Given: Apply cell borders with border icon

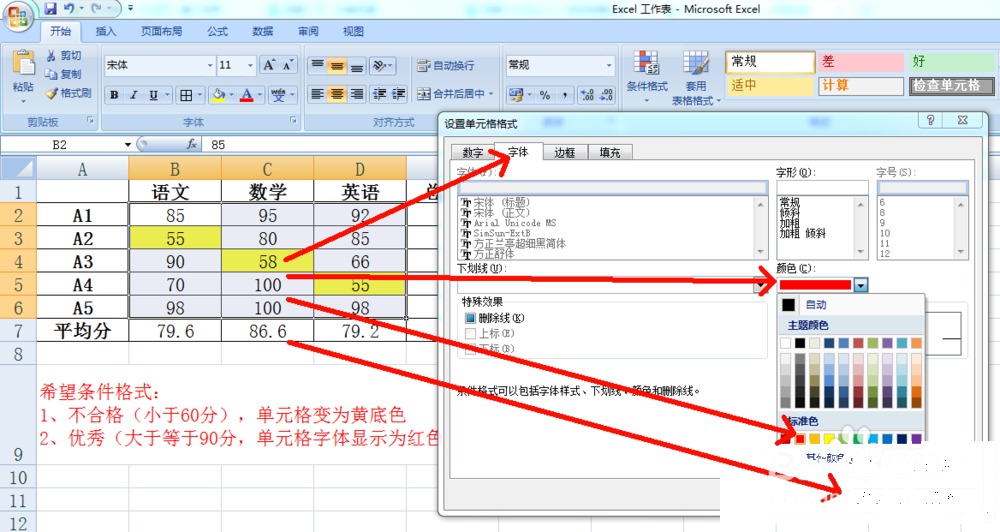Looking at the screenshot, I should pyautogui.click(x=186, y=95).
